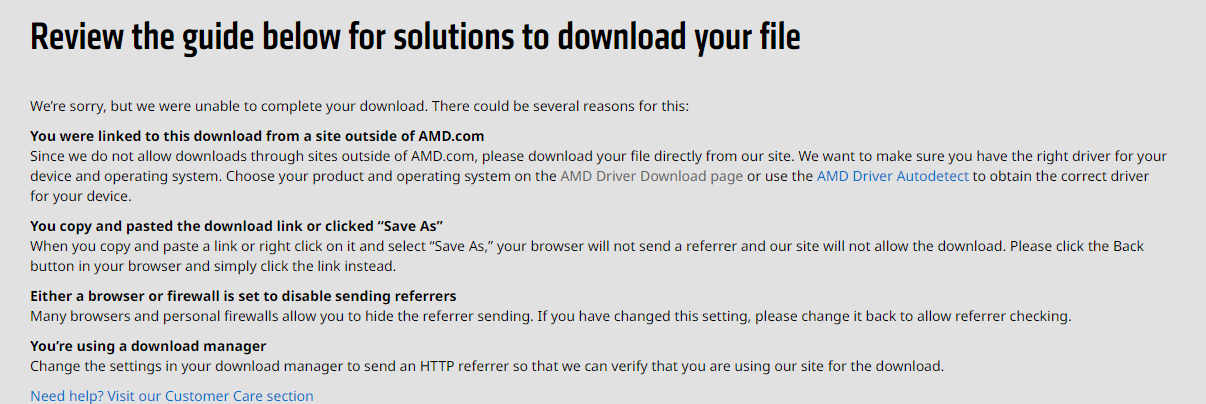Click the main heading about download solutions
This screenshot has height=404, width=1206.
coord(415,37)
